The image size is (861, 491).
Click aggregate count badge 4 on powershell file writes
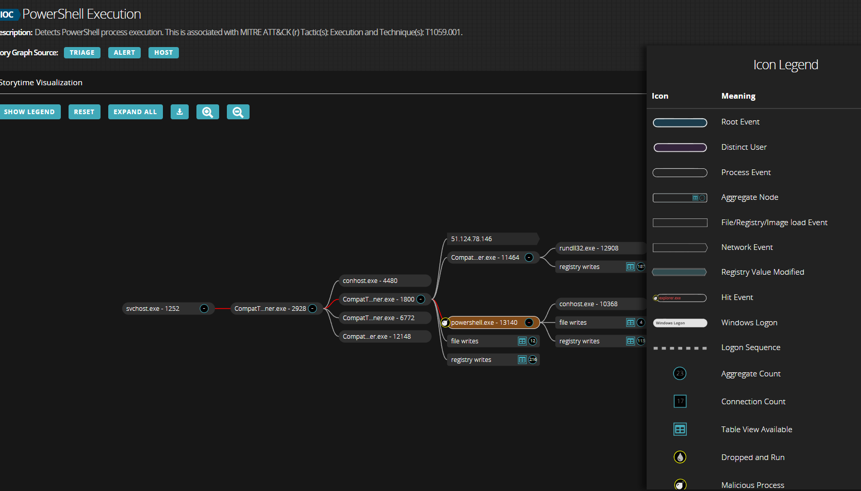tap(640, 322)
